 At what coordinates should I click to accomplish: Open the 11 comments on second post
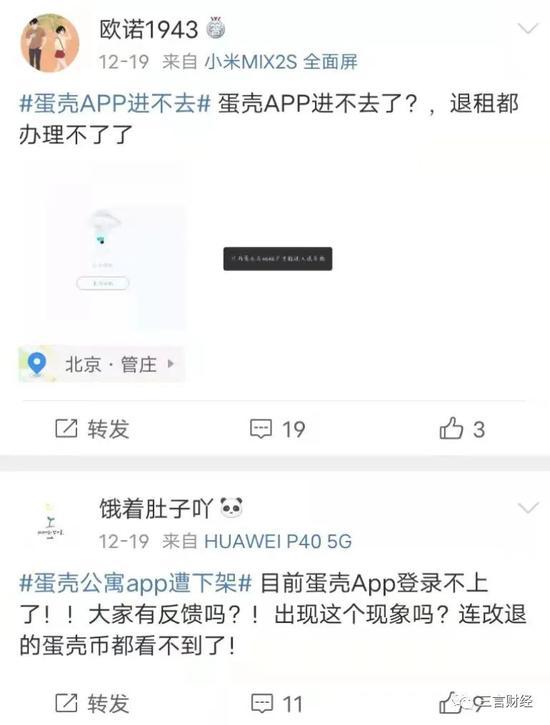(277, 704)
